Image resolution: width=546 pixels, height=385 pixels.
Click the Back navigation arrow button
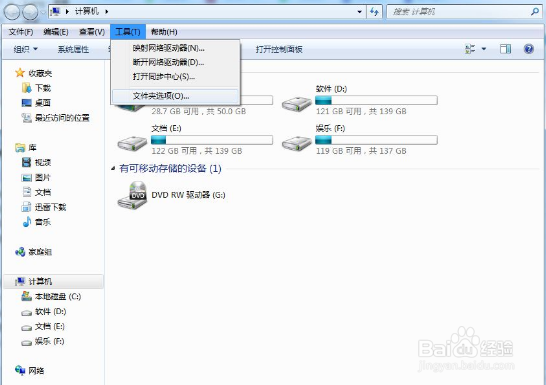pos(12,12)
